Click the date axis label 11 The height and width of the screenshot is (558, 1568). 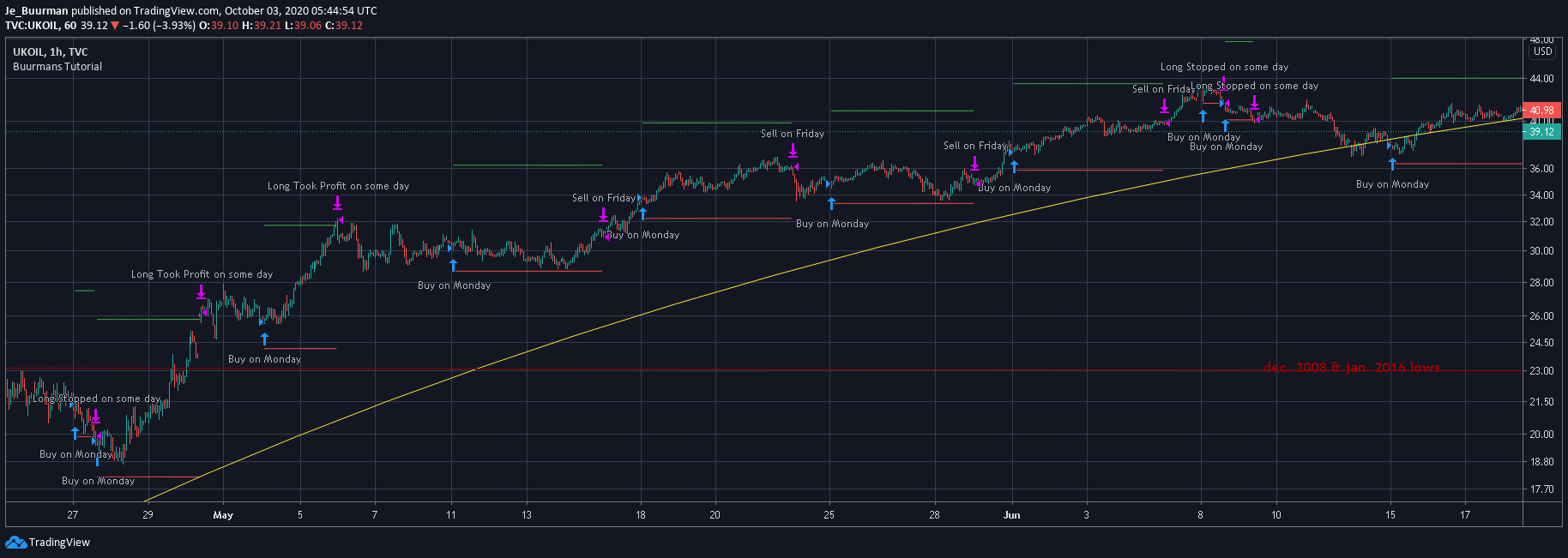451,515
